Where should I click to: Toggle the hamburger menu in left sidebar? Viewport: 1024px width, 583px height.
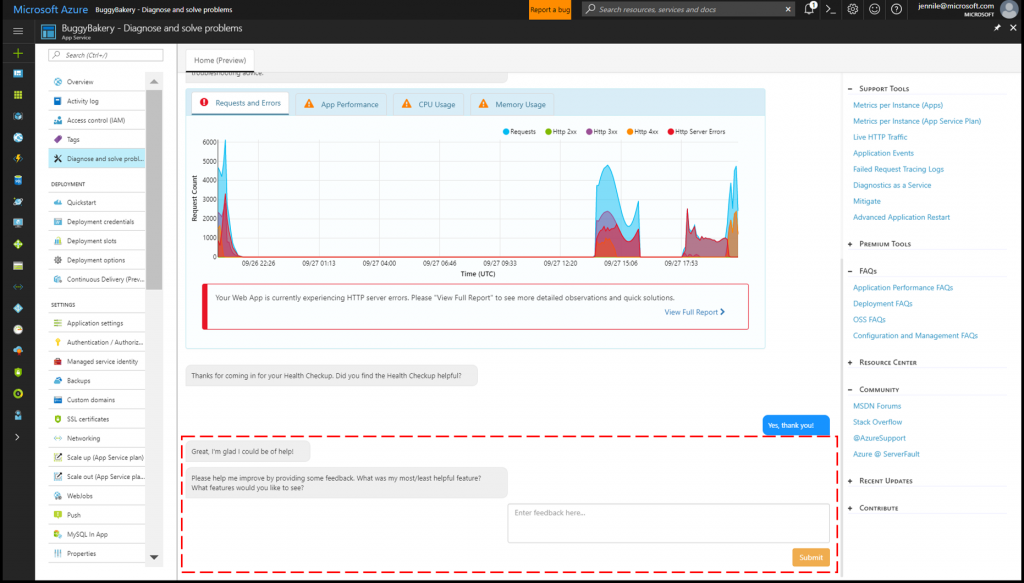18,31
